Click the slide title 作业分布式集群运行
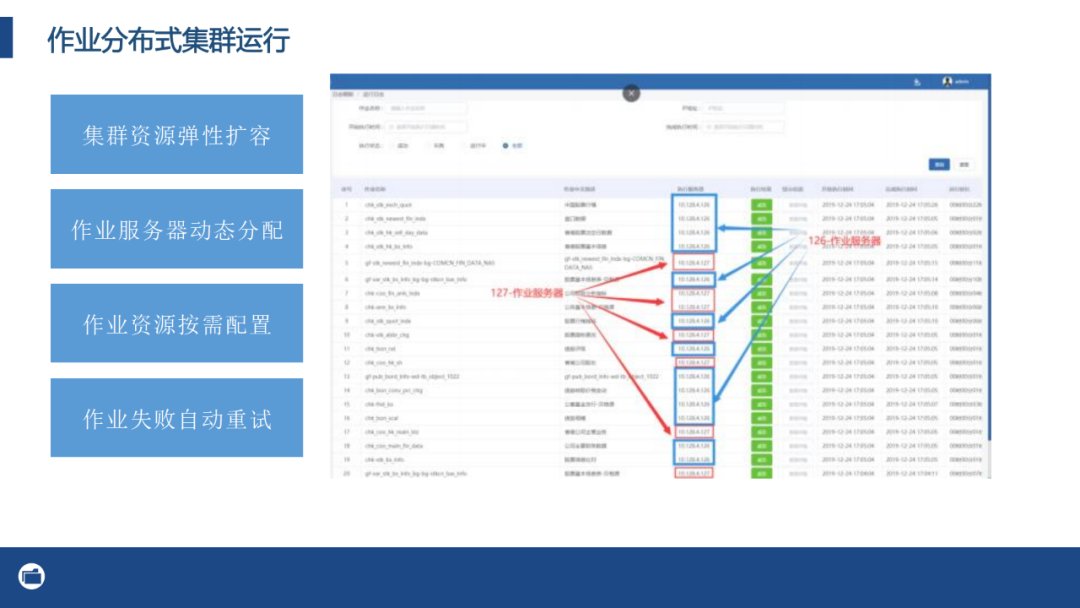Viewport: 1080px width, 608px height. [168, 39]
